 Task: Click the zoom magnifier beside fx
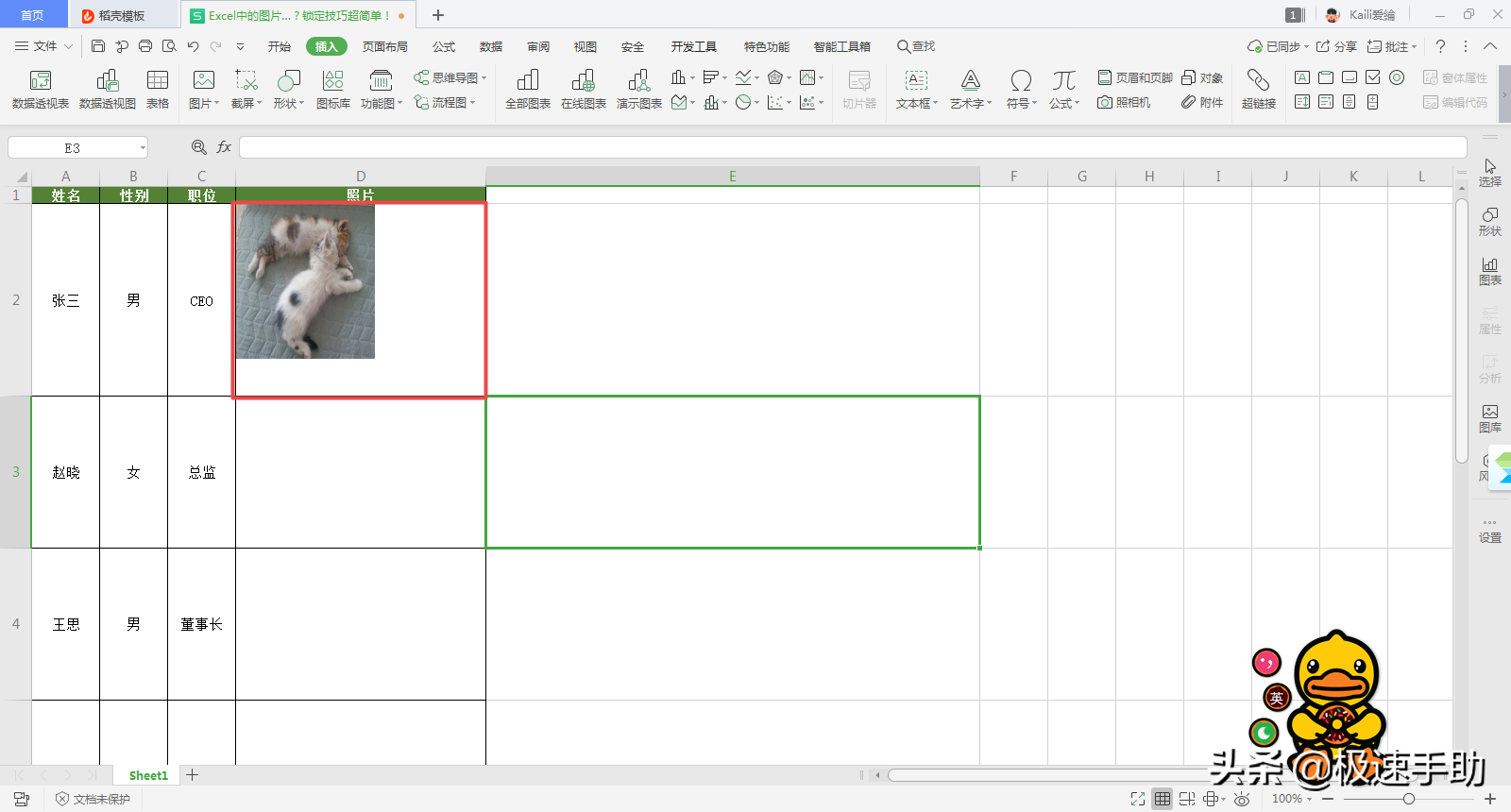click(x=199, y=147)
